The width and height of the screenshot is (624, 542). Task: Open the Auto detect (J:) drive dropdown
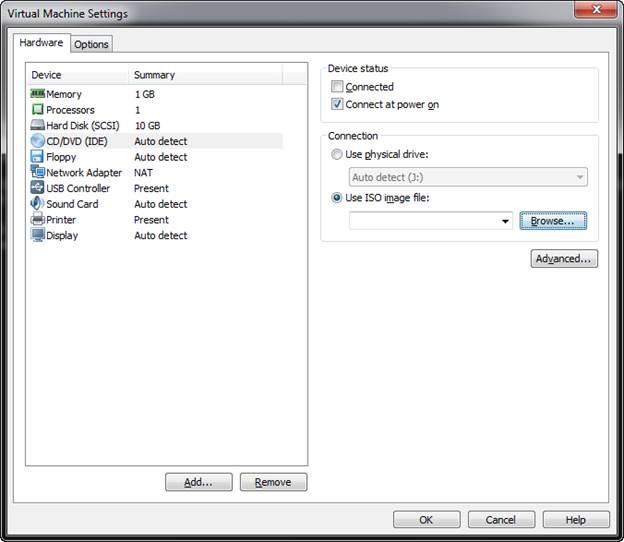(x=468, y=177)
